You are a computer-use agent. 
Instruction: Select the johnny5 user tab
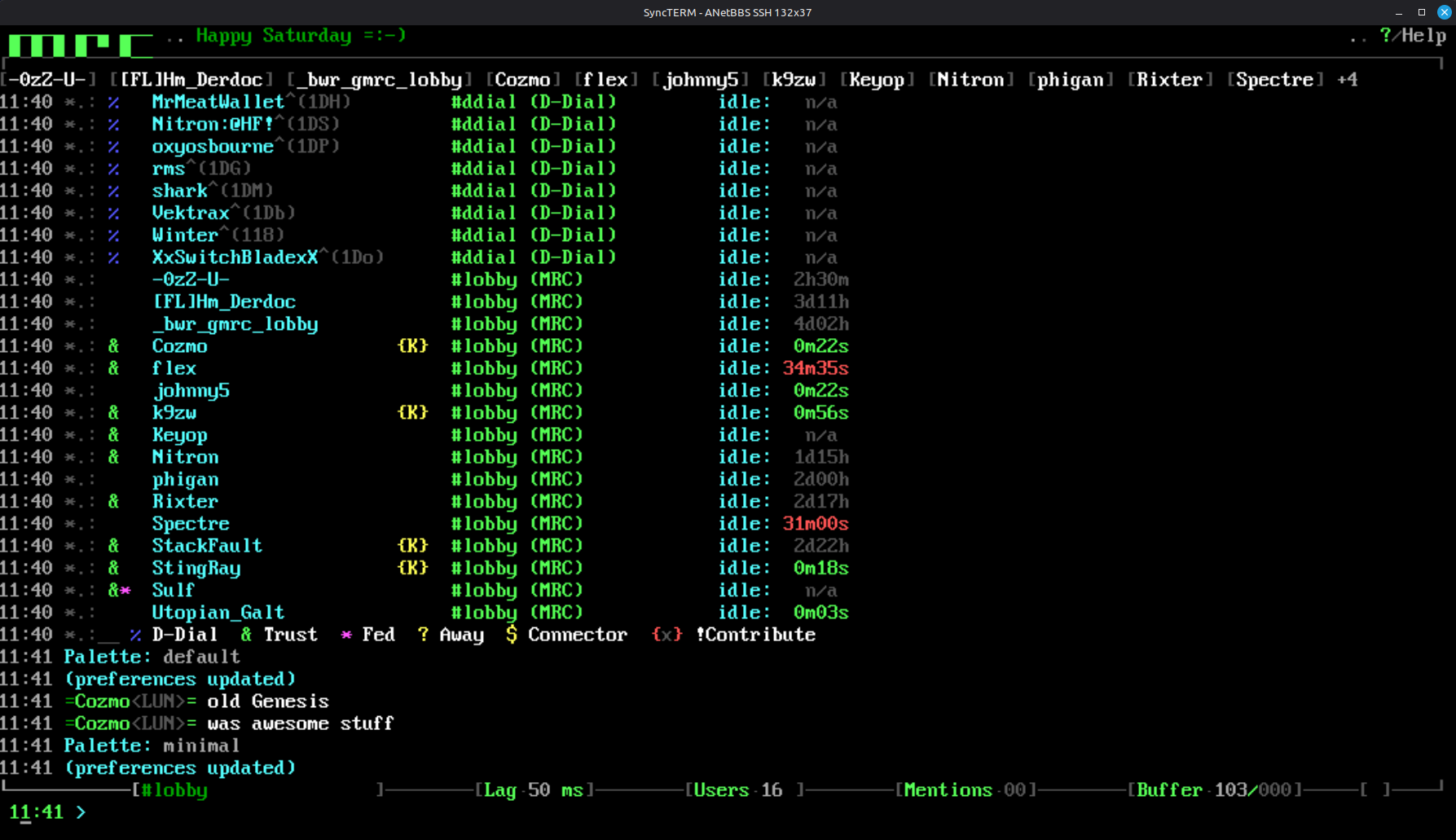(x=700, y=80)
